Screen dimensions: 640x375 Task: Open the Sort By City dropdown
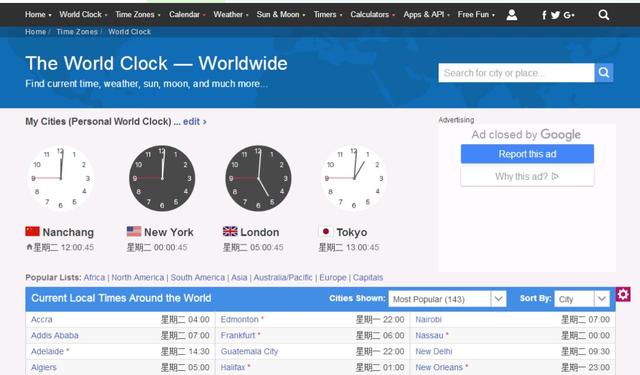[x=582, y=299]
